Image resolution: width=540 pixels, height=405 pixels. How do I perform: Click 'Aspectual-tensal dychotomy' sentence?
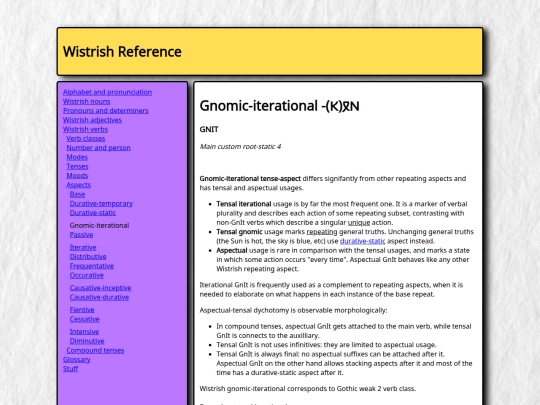pos(293,311)
